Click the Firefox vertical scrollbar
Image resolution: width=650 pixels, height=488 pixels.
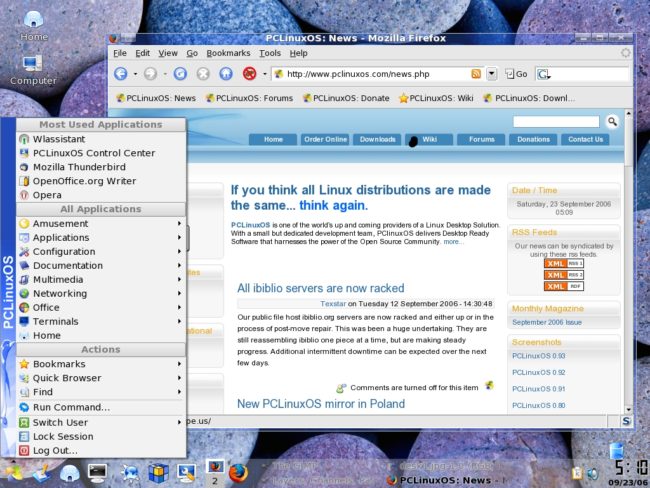[x=628, y=261]
